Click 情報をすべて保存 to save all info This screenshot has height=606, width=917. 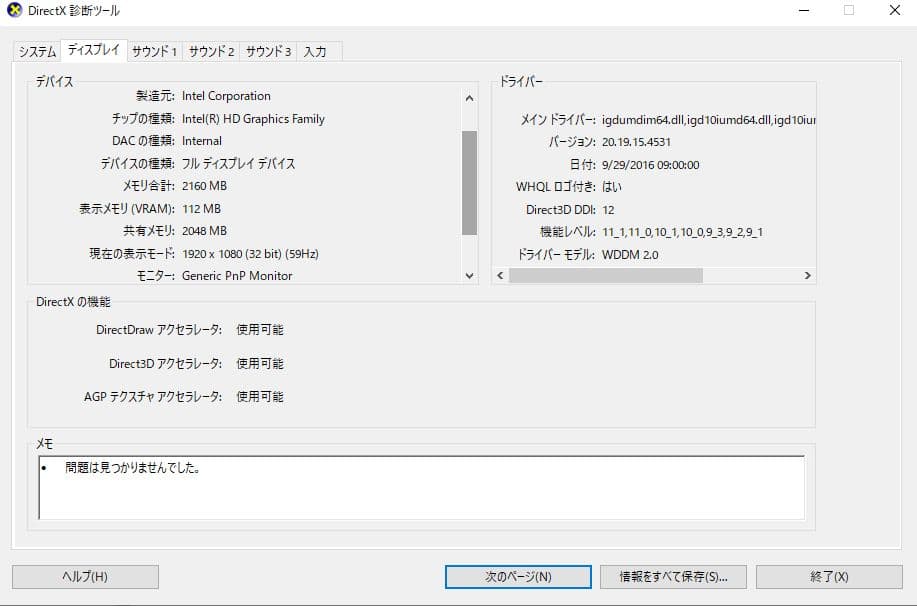[x=672, y=576]
